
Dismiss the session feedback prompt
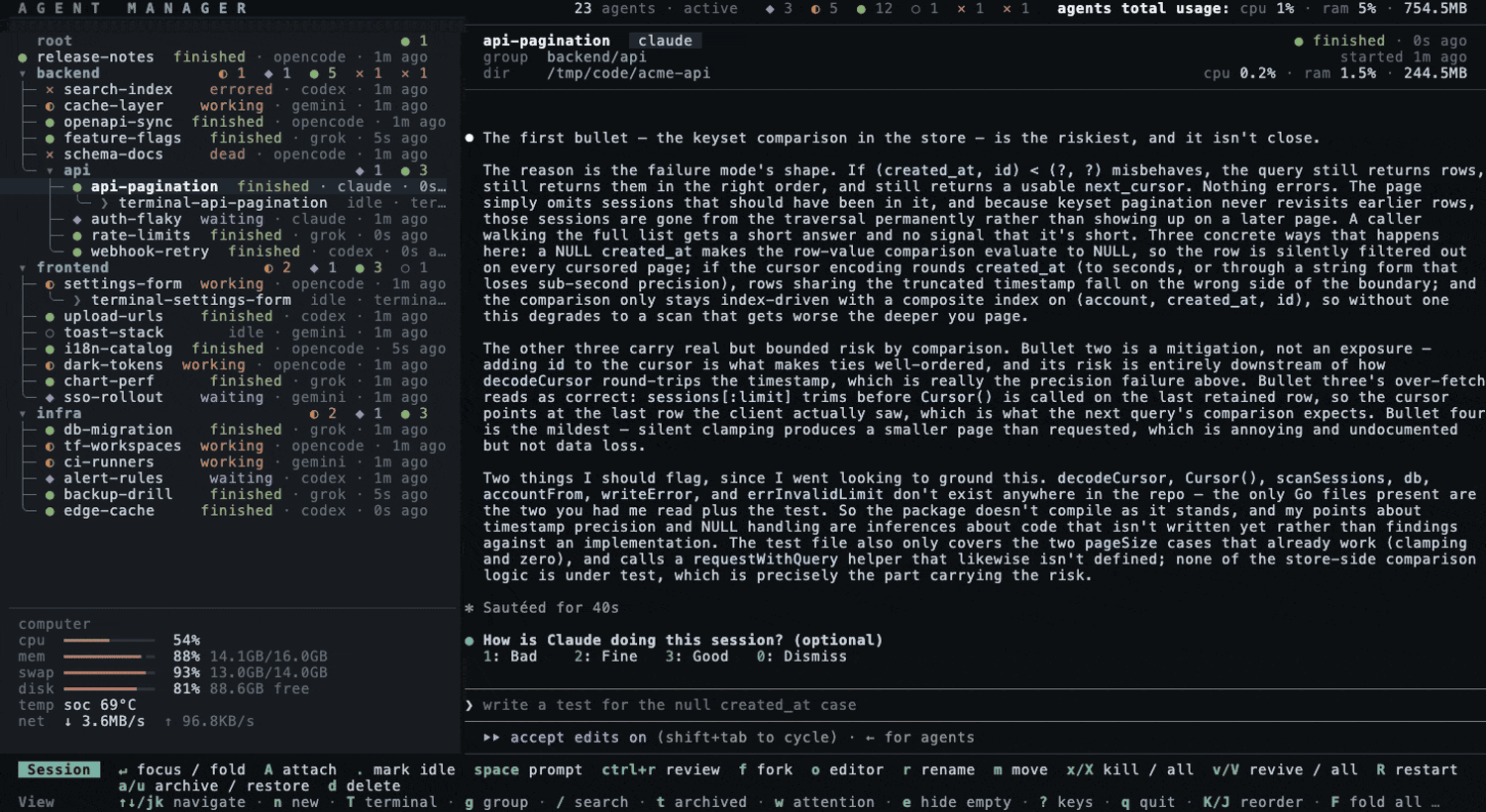pyautogui.click(x=801, y=657)
